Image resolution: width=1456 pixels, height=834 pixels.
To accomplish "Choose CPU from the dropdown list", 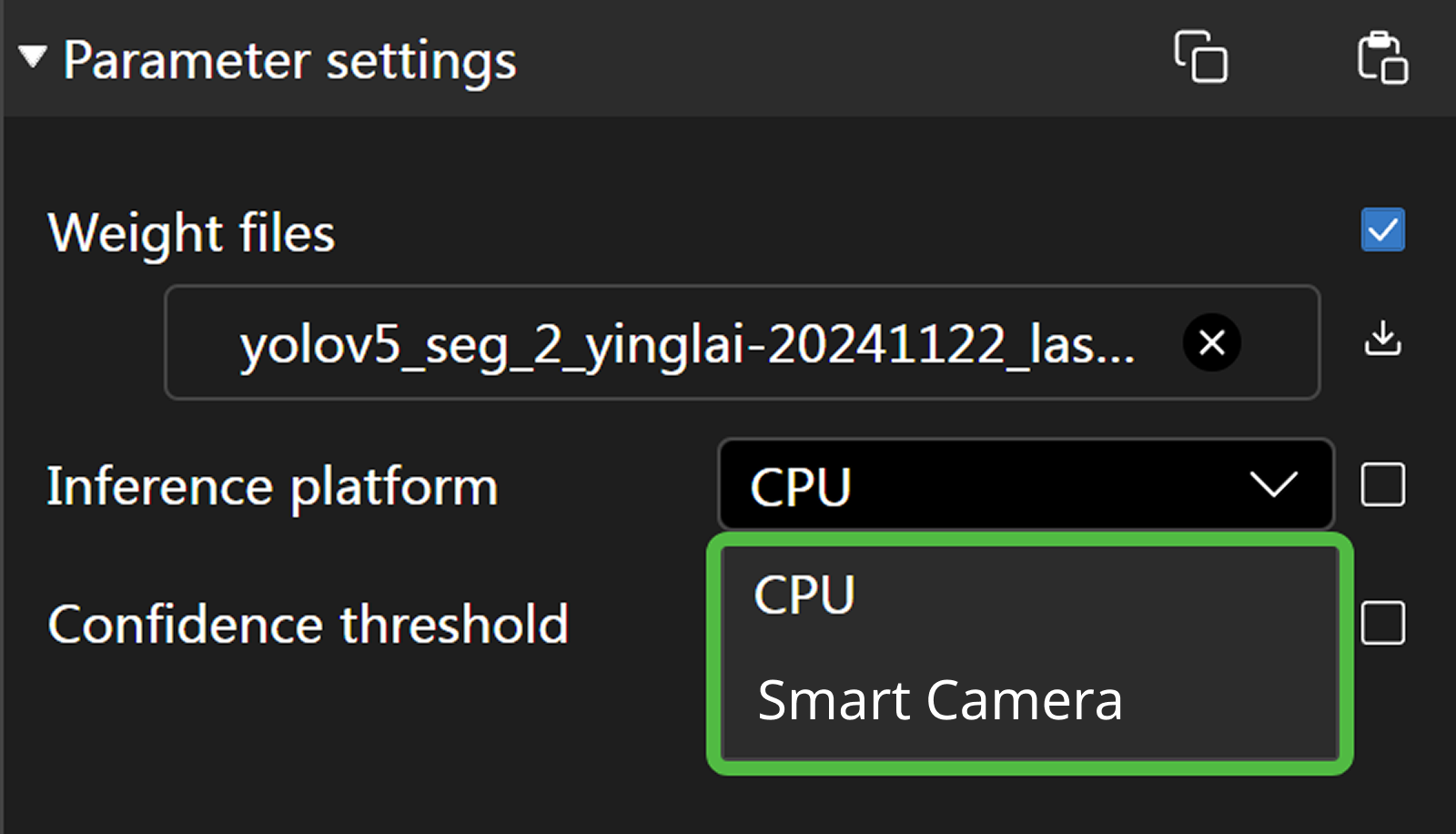I will coord(804,595).
